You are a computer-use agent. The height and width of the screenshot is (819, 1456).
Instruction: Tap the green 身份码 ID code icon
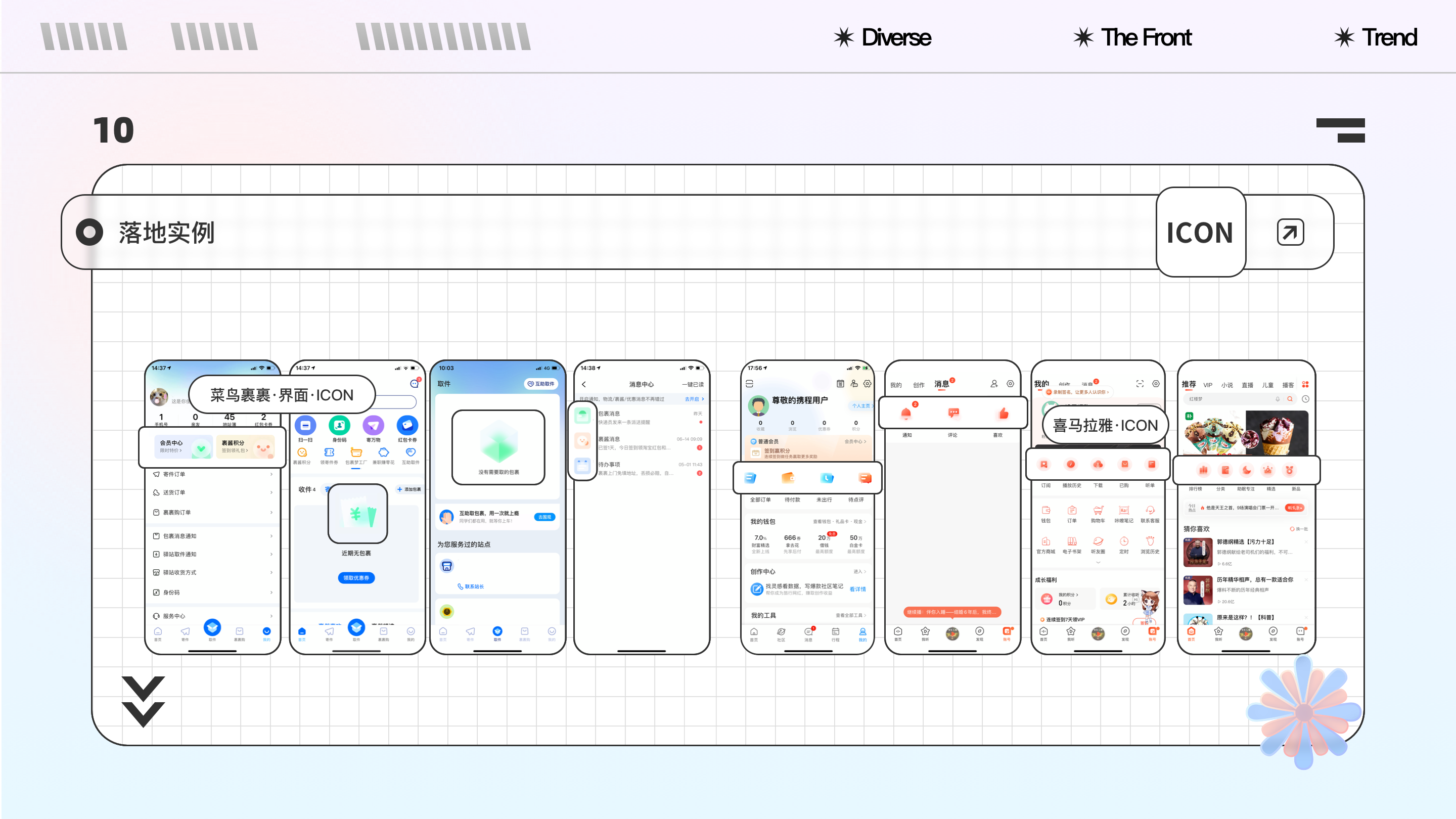[x=339, y=425]
